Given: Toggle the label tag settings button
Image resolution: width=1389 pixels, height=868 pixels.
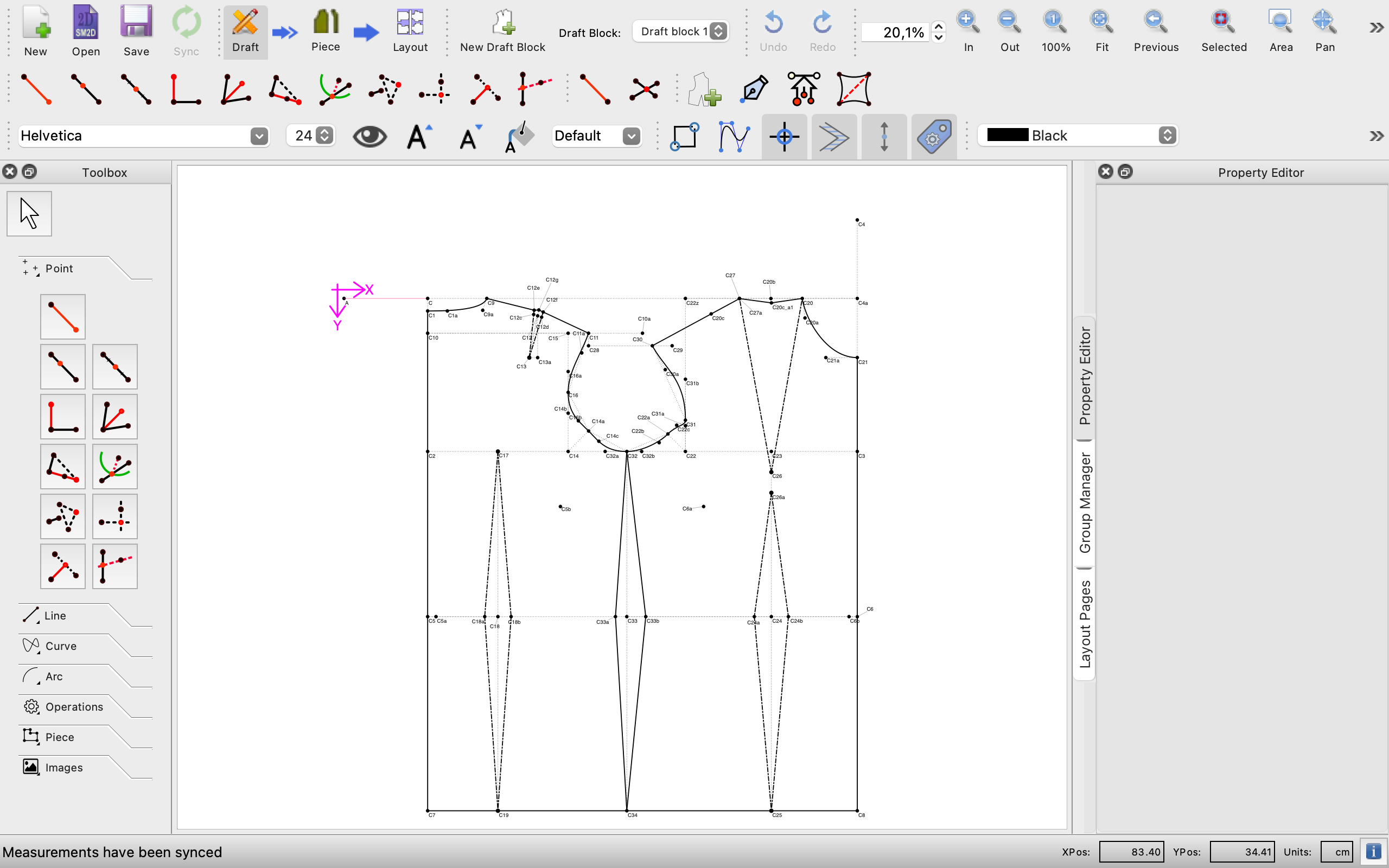Looking at the screenshot, I should point(933,137).
